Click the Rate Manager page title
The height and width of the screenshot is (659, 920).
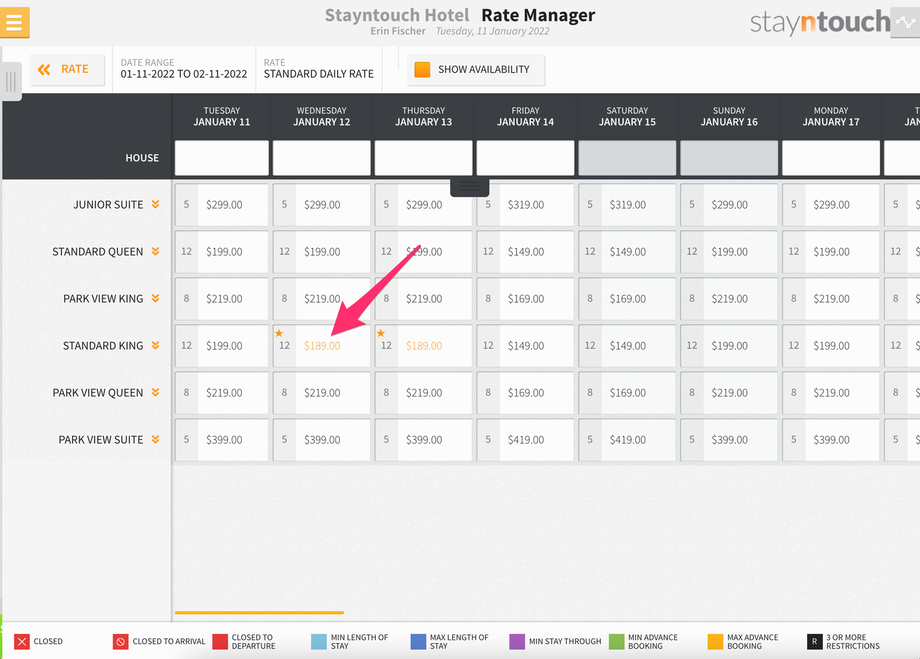(x=538, y=15)
